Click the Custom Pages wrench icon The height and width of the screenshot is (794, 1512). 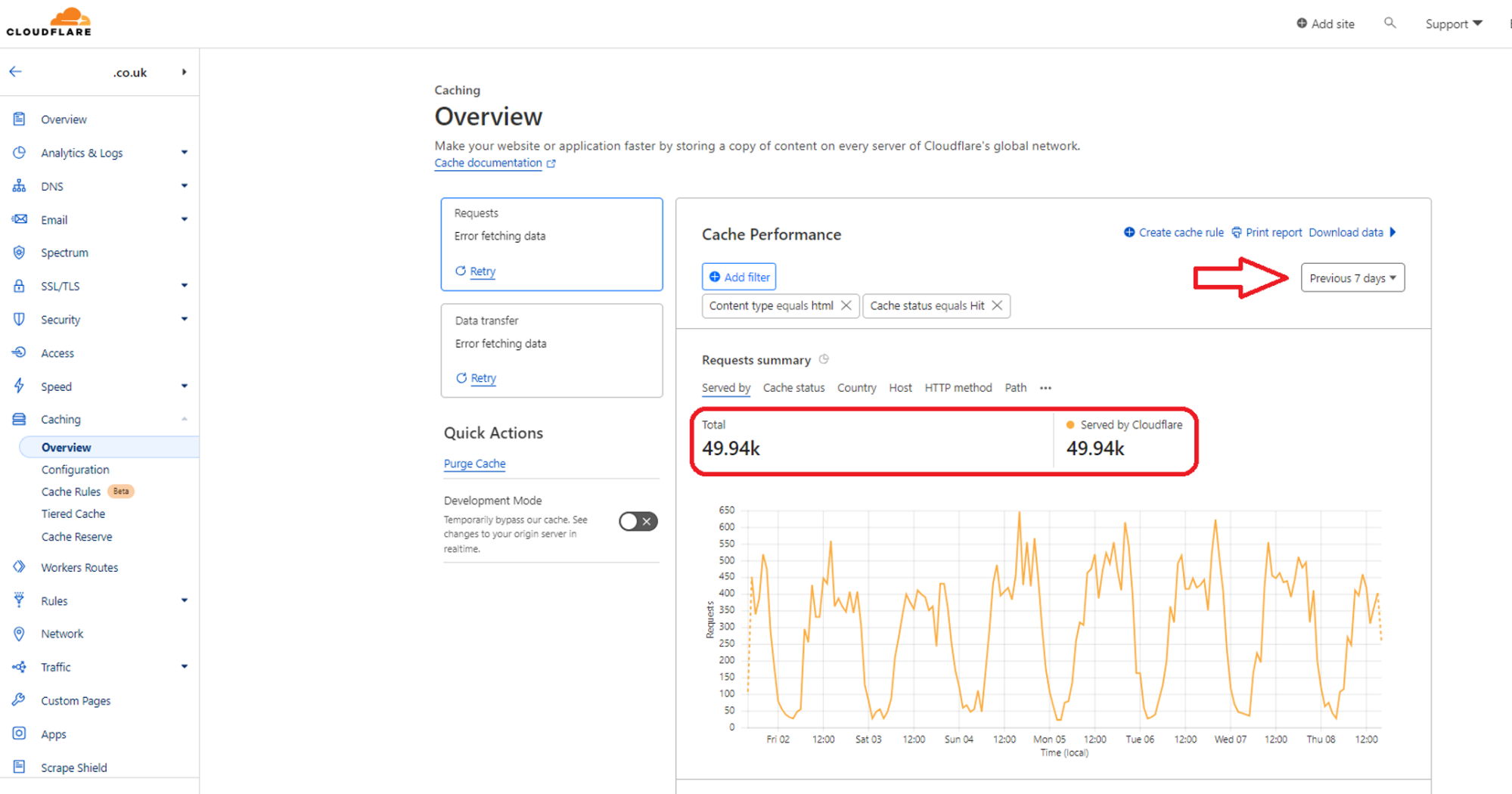19,700
